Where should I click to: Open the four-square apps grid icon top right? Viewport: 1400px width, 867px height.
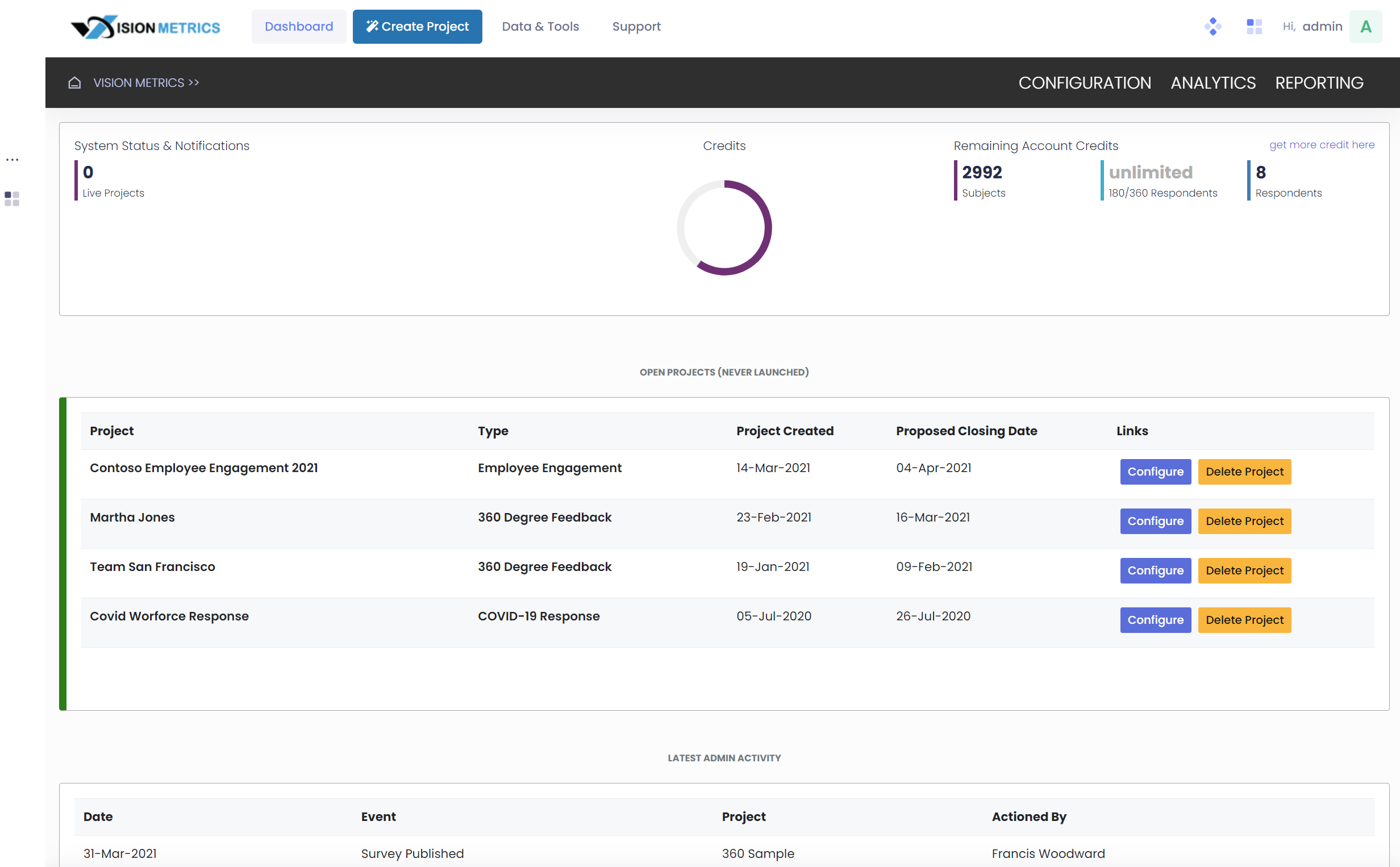(1254, 26)
